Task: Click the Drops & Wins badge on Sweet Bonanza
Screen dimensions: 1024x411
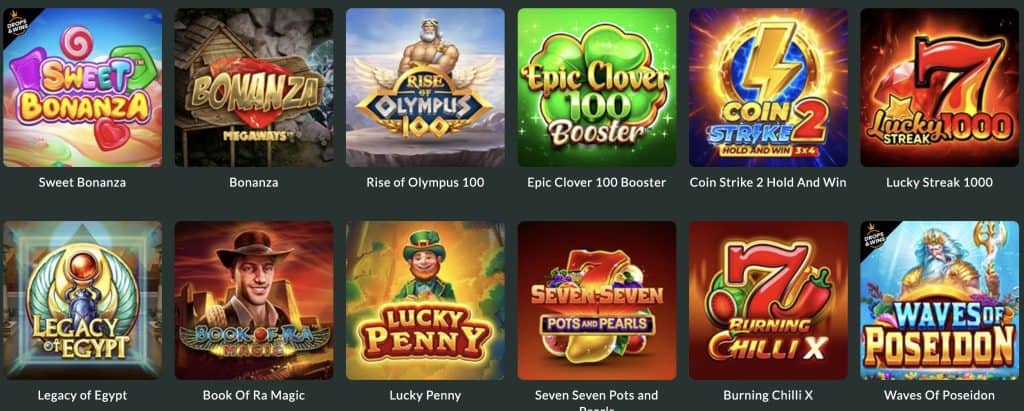Action: [14, 20]
